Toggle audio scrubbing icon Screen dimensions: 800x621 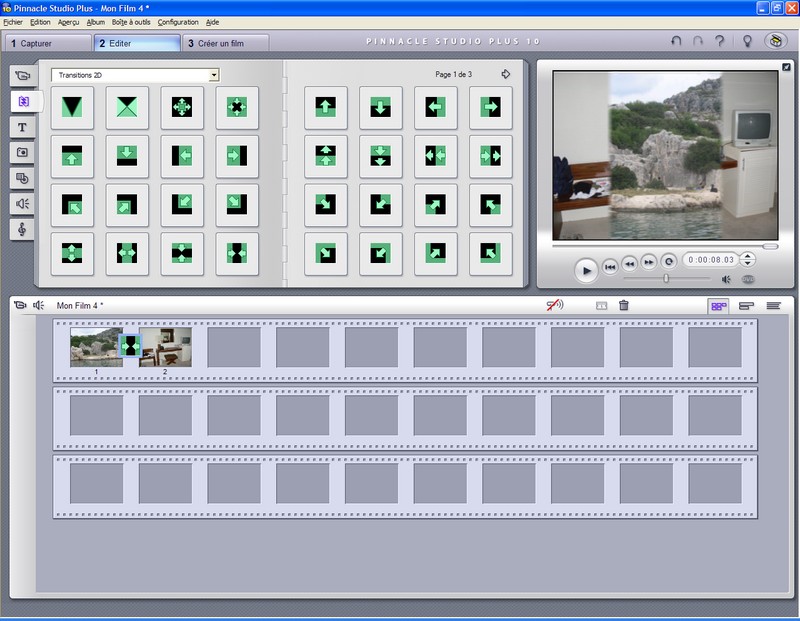(555, 305)
